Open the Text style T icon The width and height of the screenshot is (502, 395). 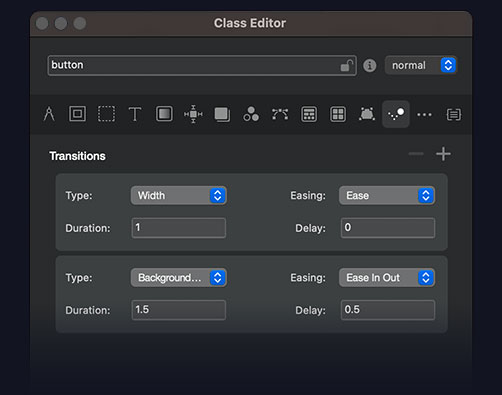pos(135,114)
